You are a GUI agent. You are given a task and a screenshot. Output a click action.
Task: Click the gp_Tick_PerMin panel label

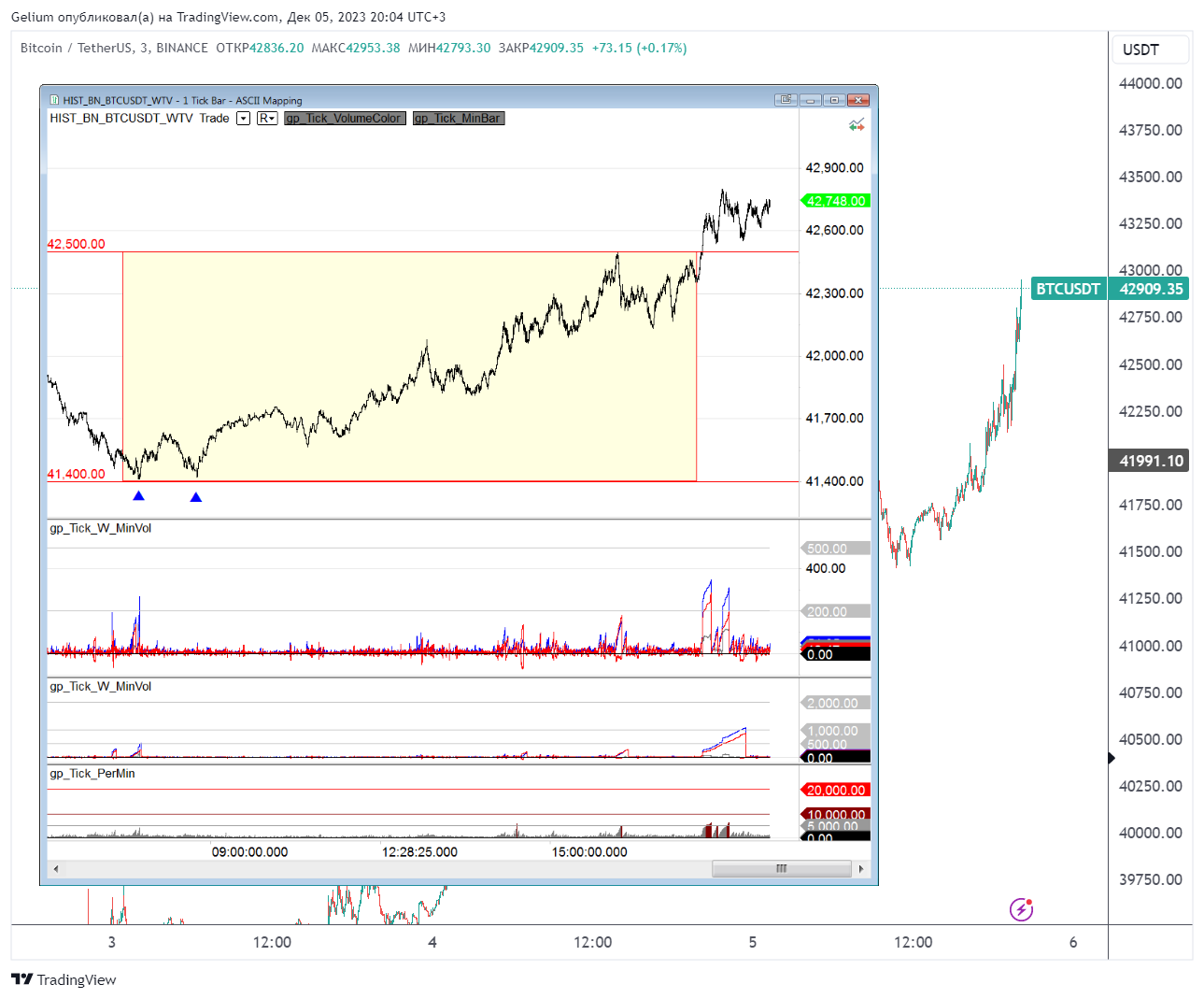(x=92, y=774)
